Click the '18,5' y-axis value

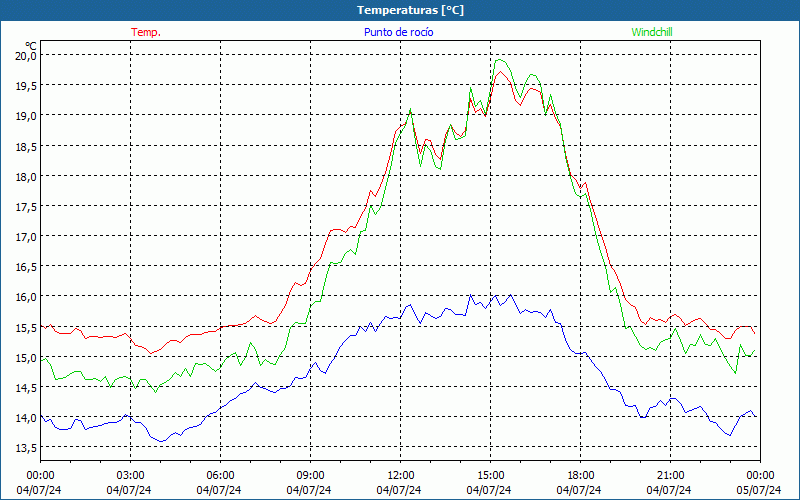[x=26, y=146]
